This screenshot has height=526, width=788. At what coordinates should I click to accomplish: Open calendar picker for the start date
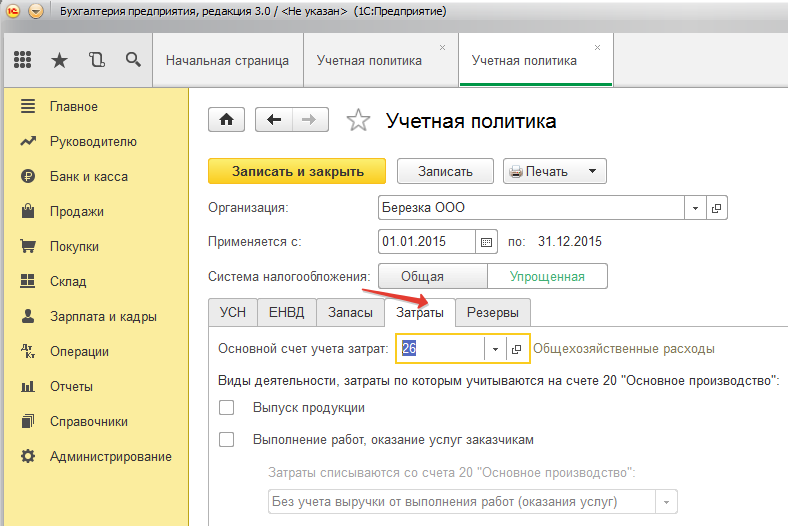pos(487,242)
